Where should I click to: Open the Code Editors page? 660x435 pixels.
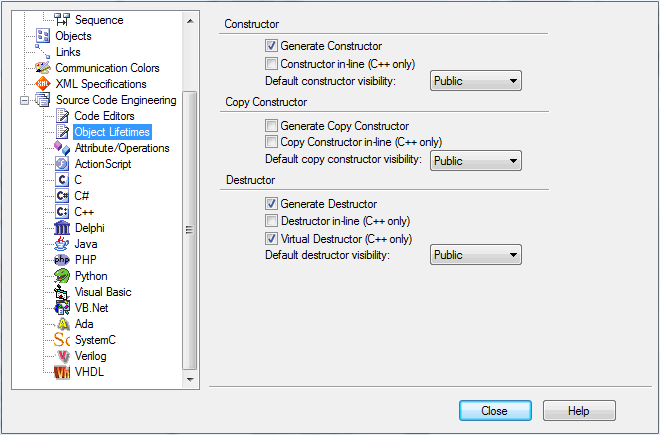tap(104, 116)
